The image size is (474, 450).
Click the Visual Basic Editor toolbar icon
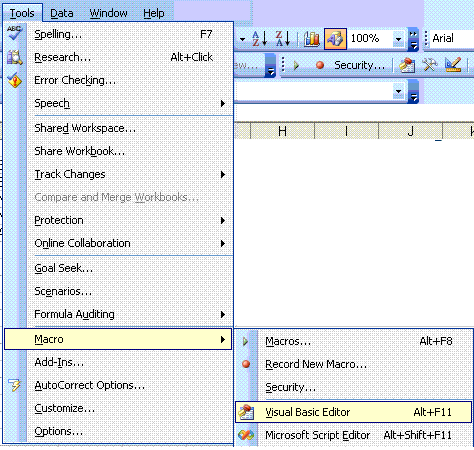407,65
